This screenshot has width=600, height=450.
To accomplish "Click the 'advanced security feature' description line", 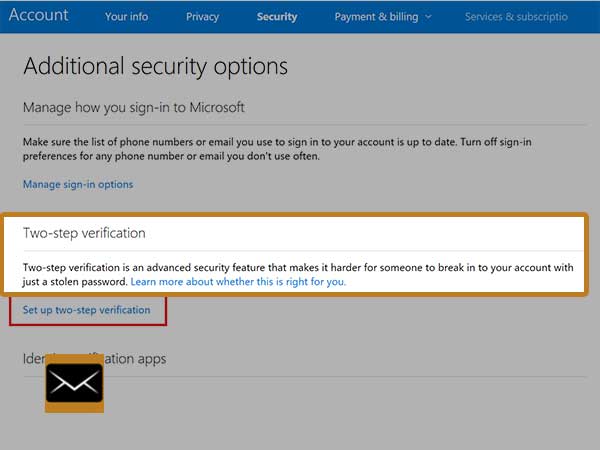I will point(298,267).
